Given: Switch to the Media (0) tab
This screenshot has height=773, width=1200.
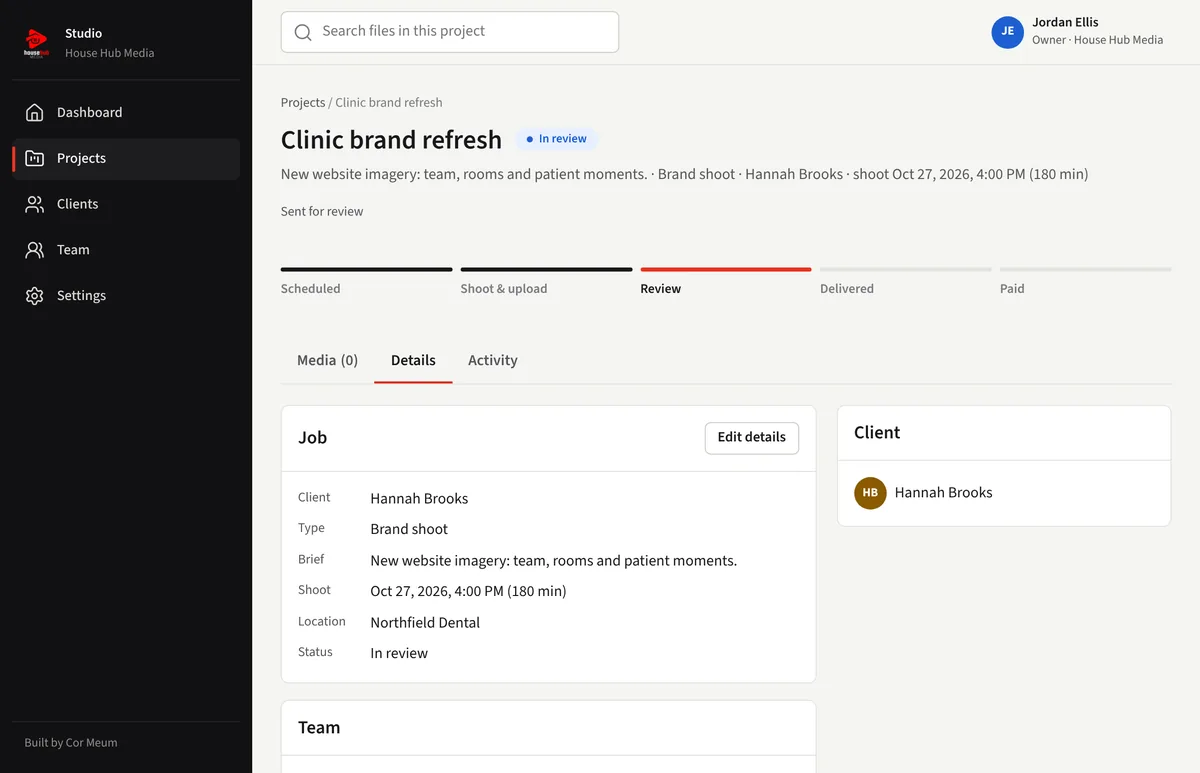Looking at the screenshot, I should click(x=327, y=360).
